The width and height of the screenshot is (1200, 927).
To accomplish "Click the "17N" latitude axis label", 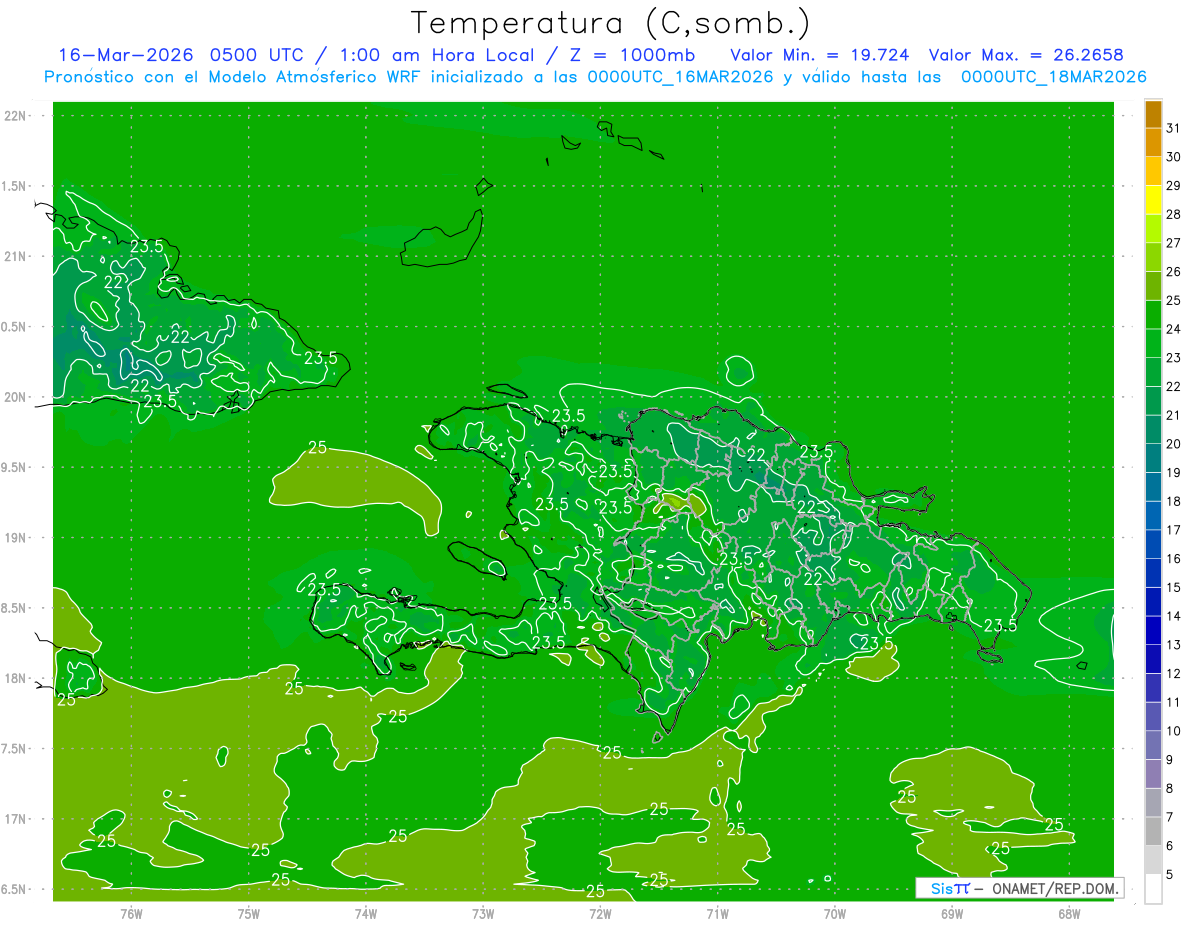I will (x=15, y=819).
